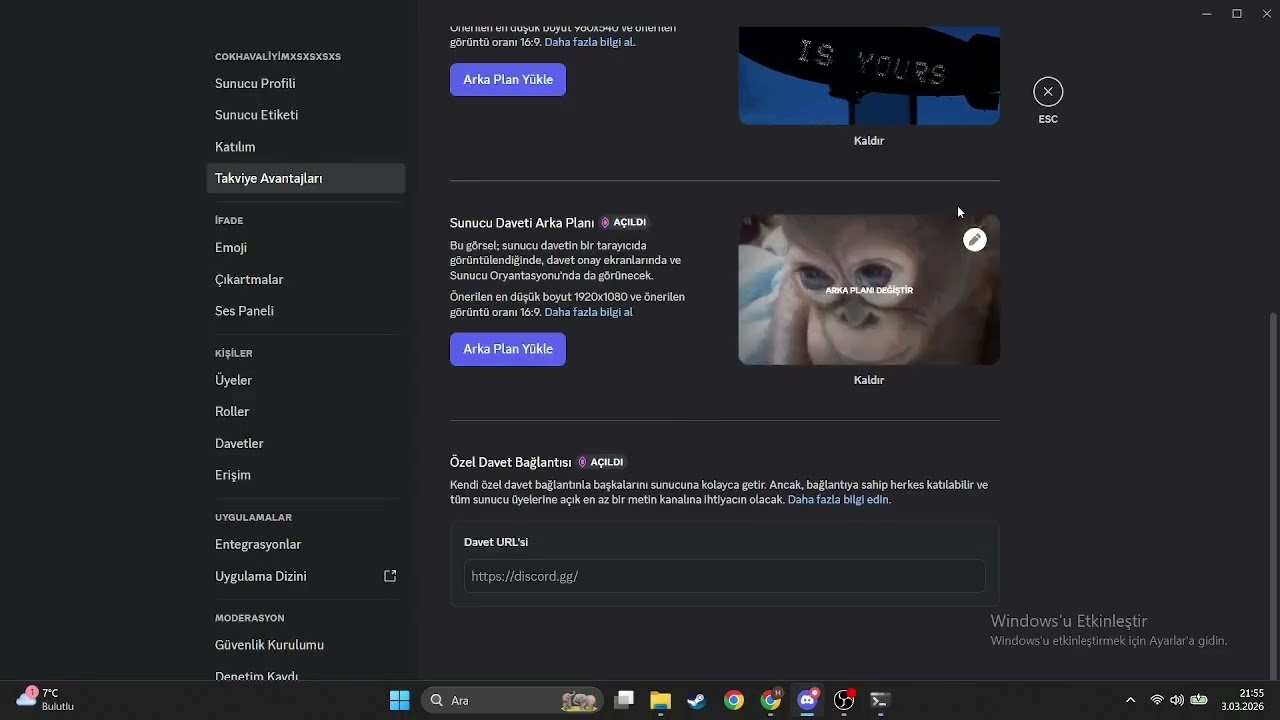Click monkey invite background thumbnail
1280x720 pixels.
[x=869, y=290]
